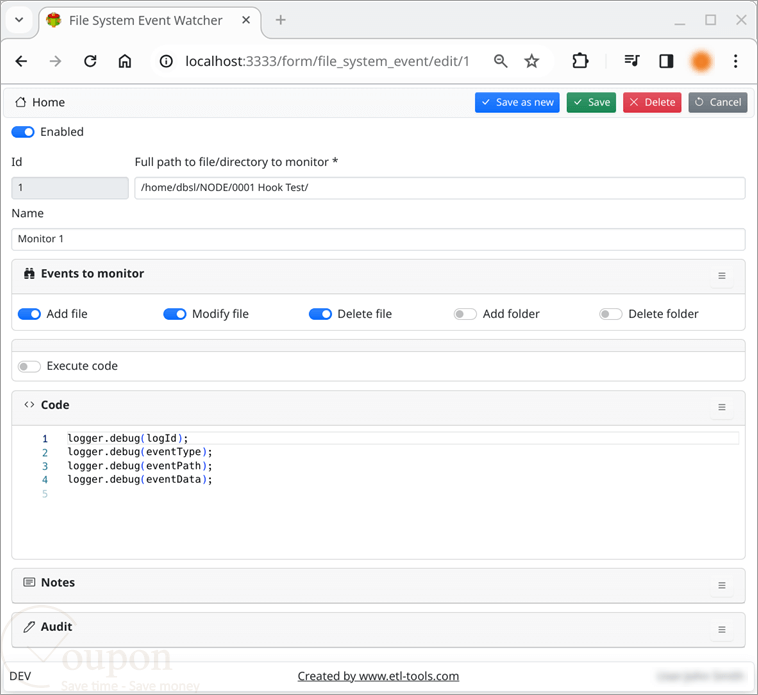Screen dimensions: 758x695
Task: Reload the current page
Action: tap(90, 61)
